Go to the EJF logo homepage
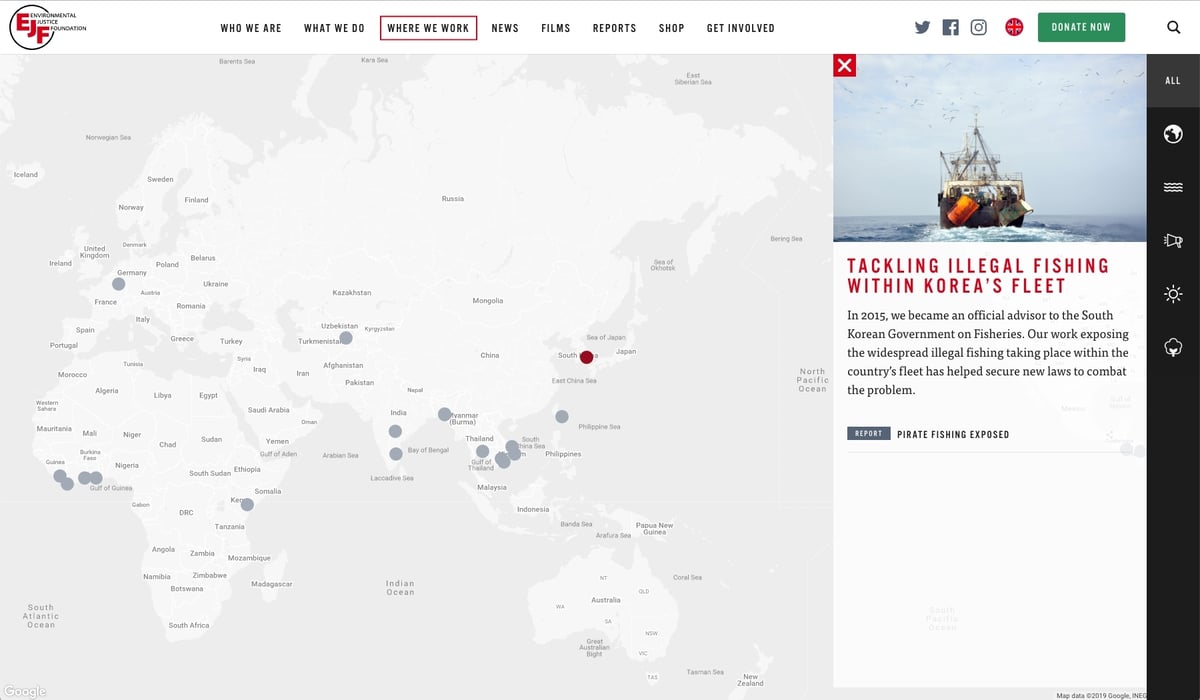The image size is (1200, 700). [x=48, y=27]
